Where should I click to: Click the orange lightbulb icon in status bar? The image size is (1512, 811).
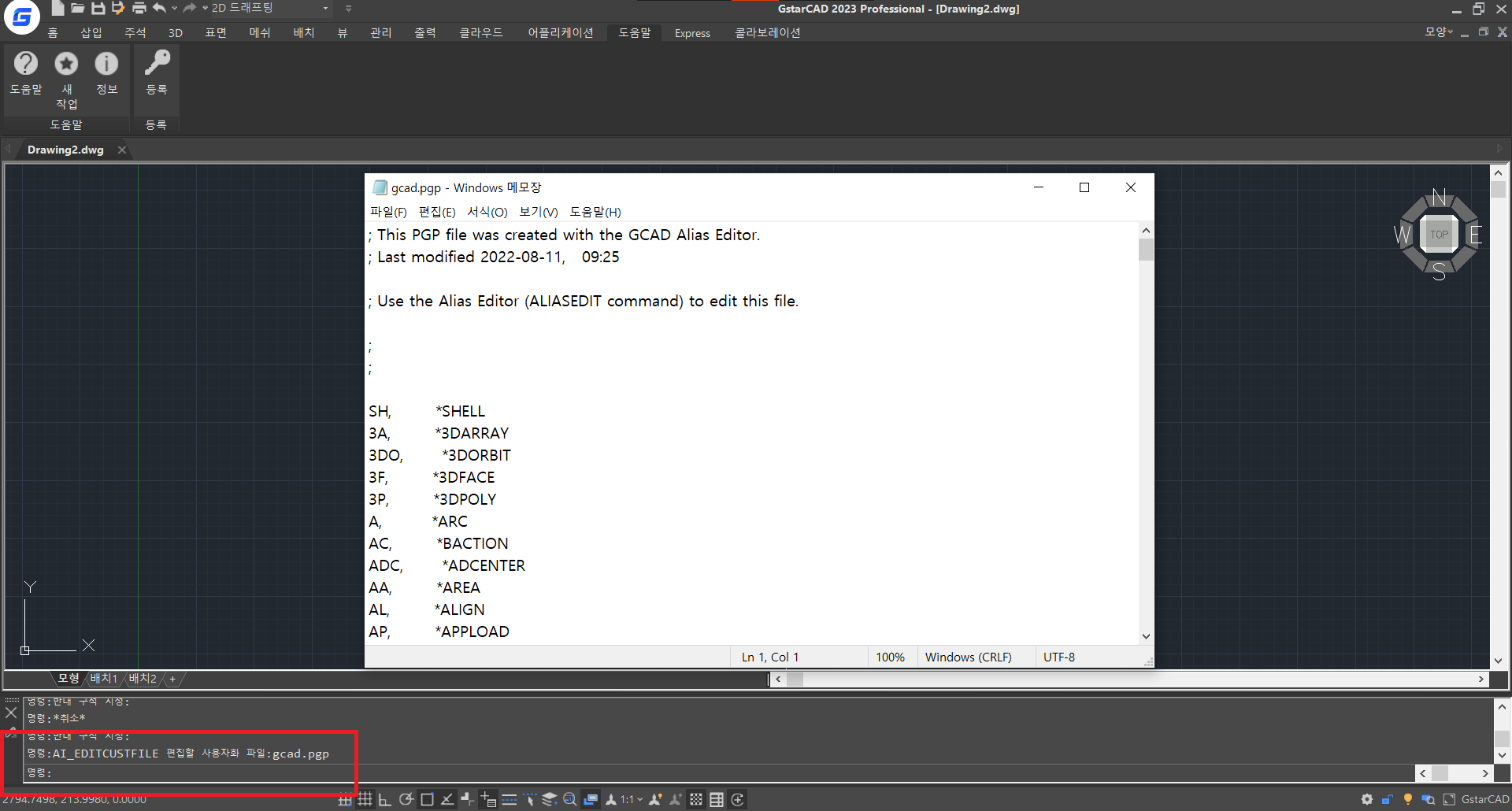click(x=1408, y=800)
